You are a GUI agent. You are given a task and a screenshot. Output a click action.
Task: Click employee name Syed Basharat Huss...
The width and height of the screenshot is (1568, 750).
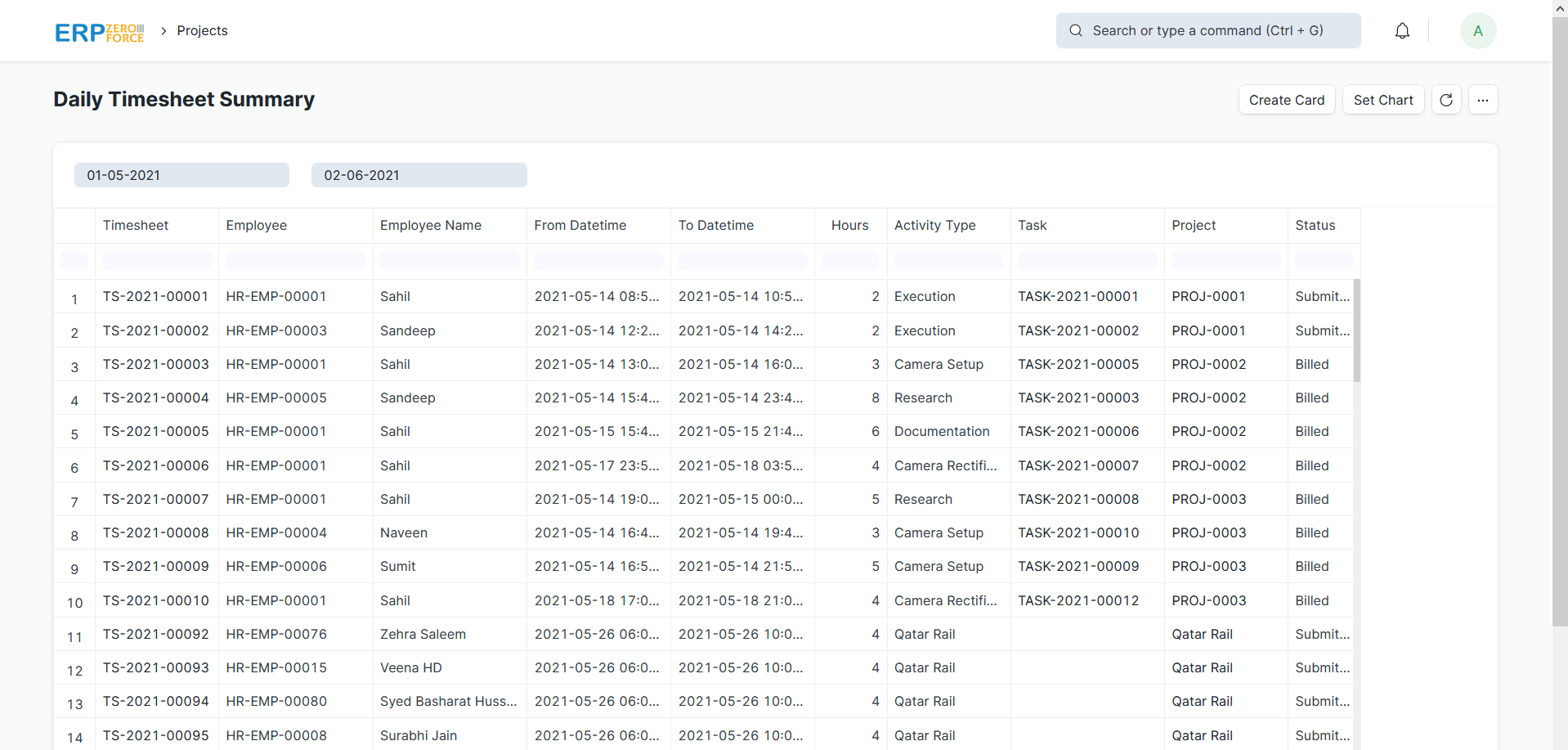pos(449,702)
